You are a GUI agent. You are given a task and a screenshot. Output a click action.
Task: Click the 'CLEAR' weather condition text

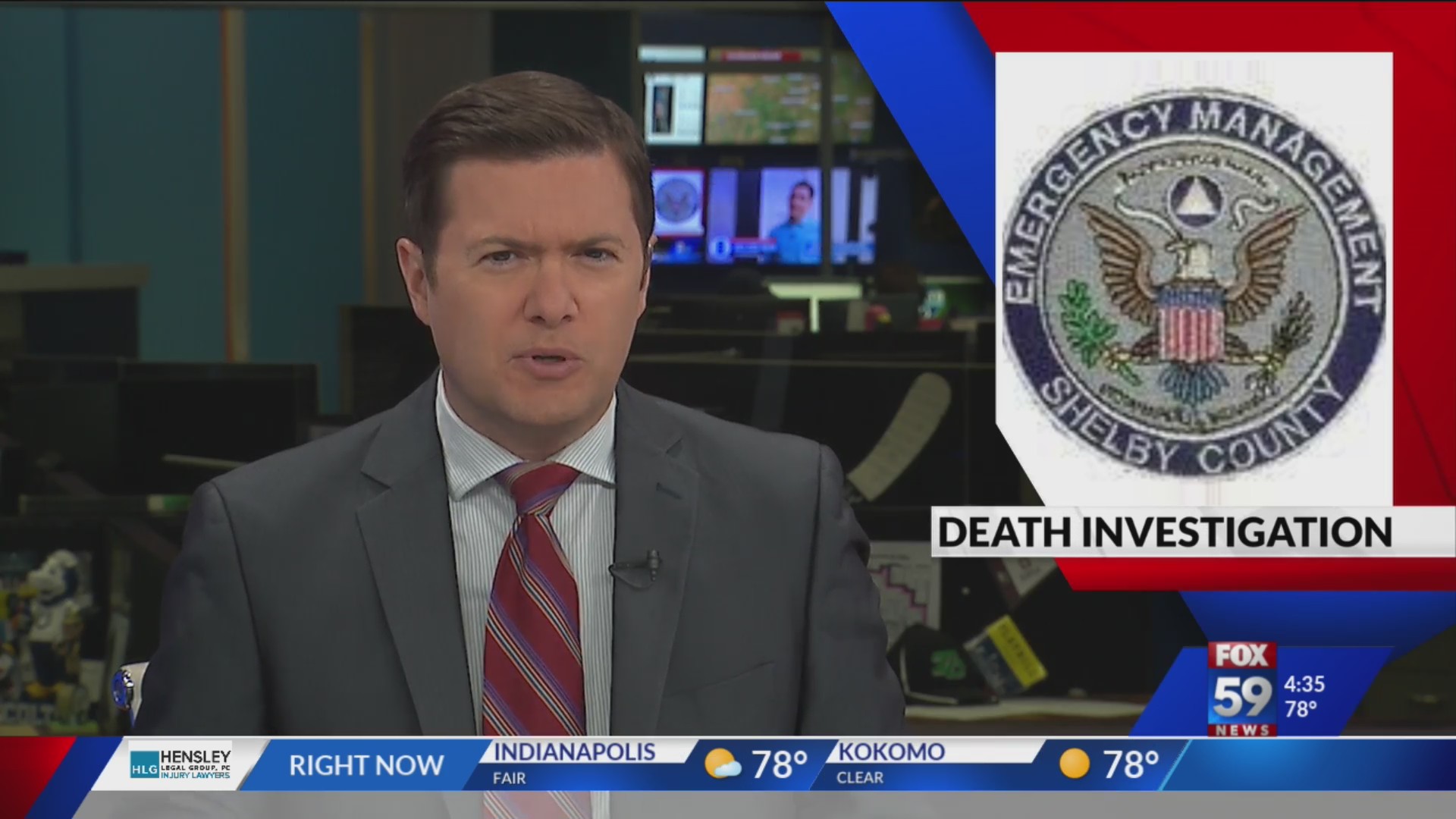coord(860,778)
